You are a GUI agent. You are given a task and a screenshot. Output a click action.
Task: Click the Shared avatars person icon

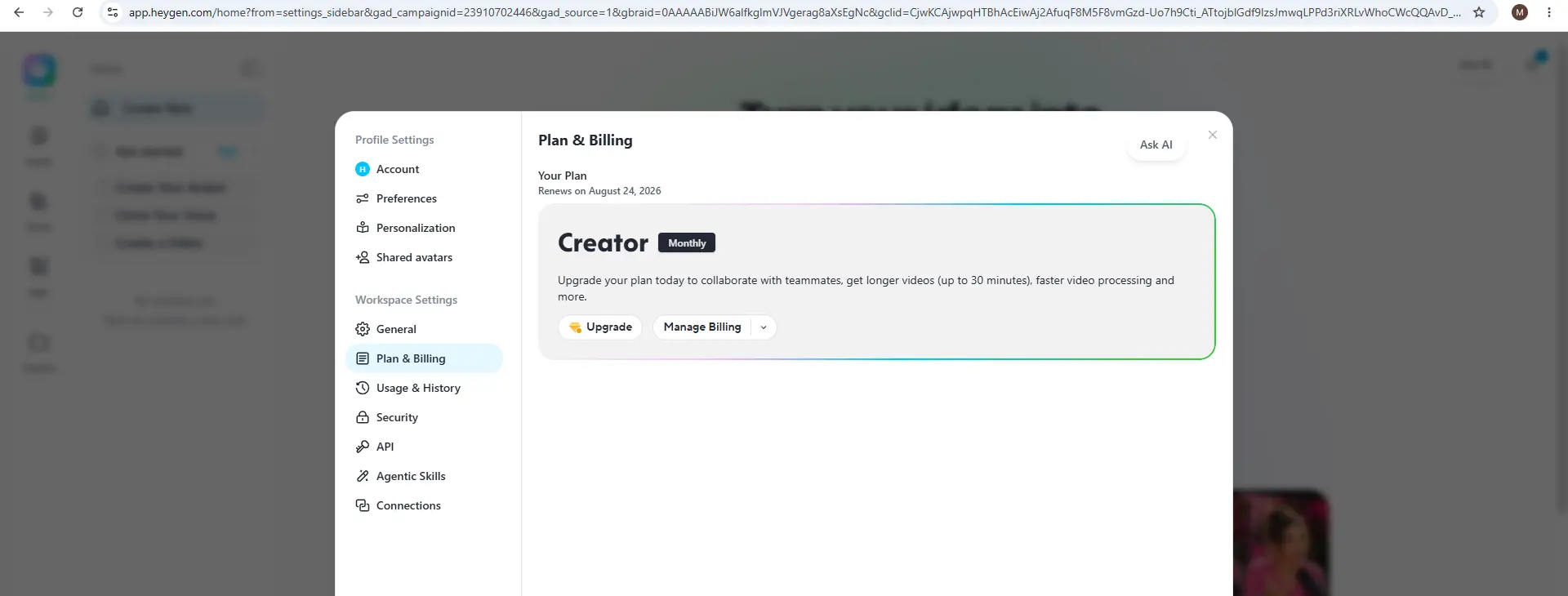point(363,257)
